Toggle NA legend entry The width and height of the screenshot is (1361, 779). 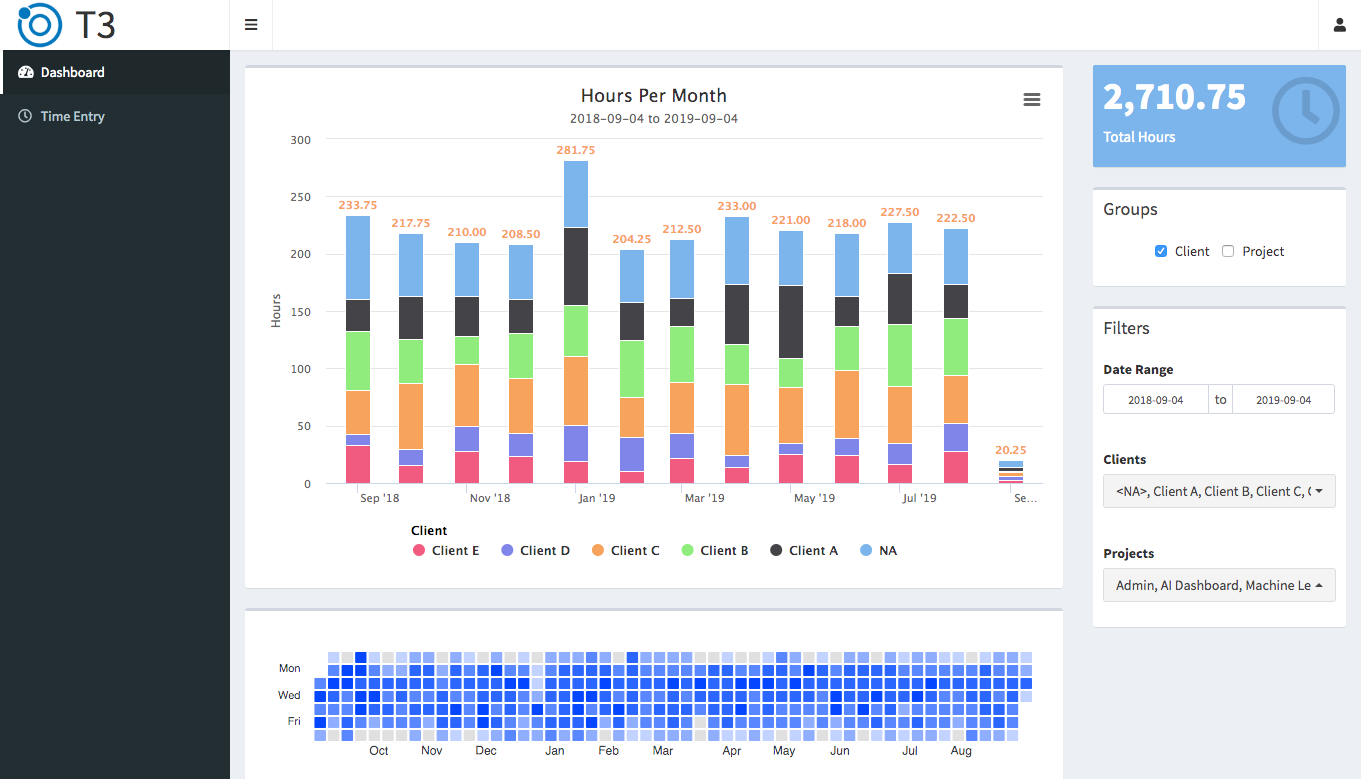tap(878, 551)
